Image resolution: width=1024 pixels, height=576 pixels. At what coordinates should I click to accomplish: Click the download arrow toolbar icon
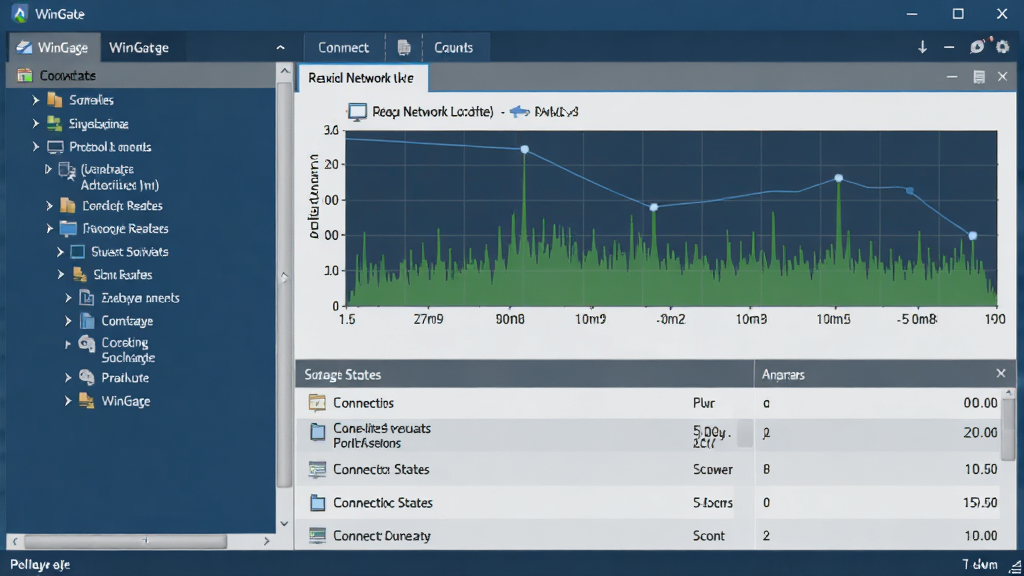click(922, 47)
